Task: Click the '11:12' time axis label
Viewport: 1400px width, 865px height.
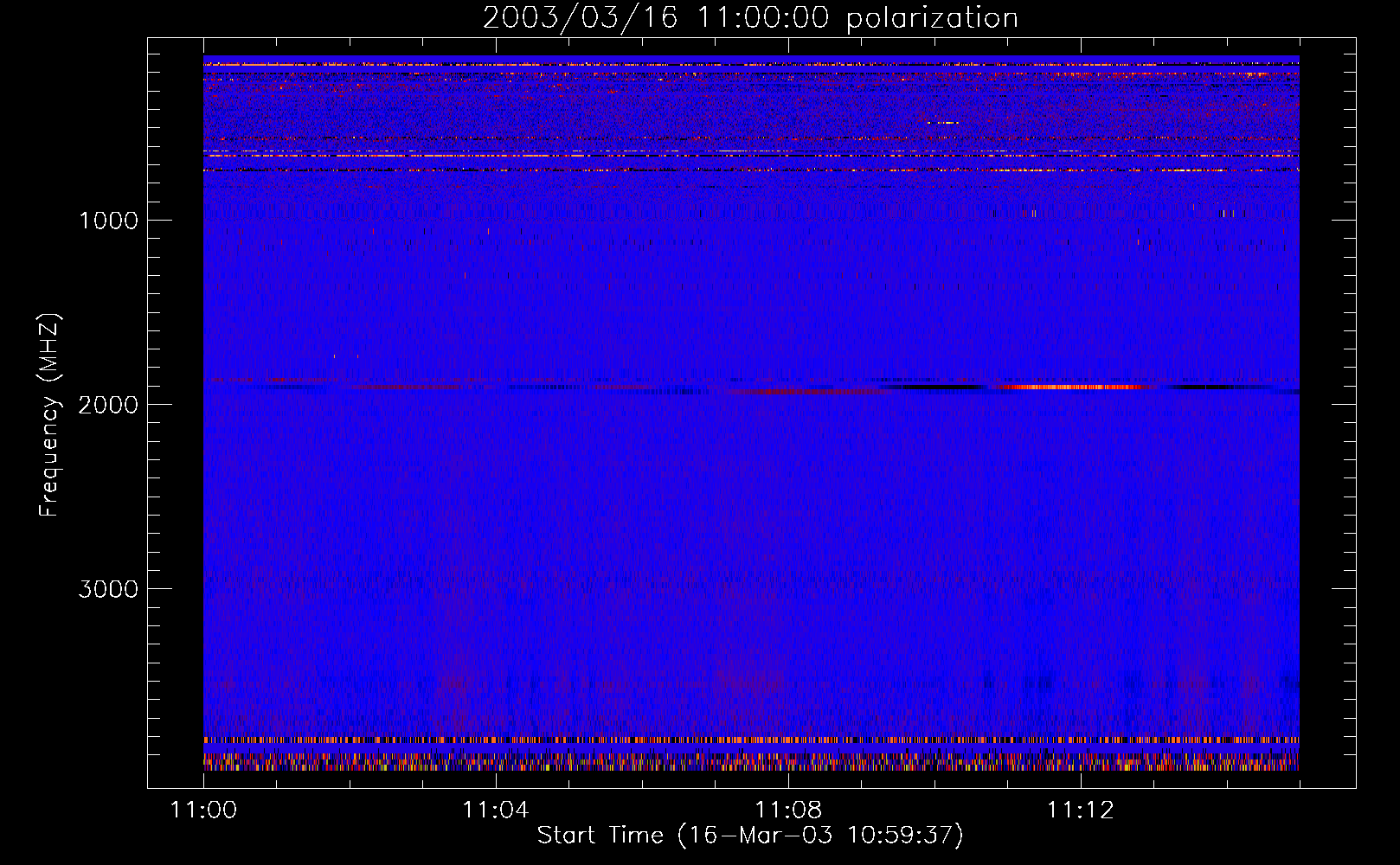Action: pos(1081,811)
